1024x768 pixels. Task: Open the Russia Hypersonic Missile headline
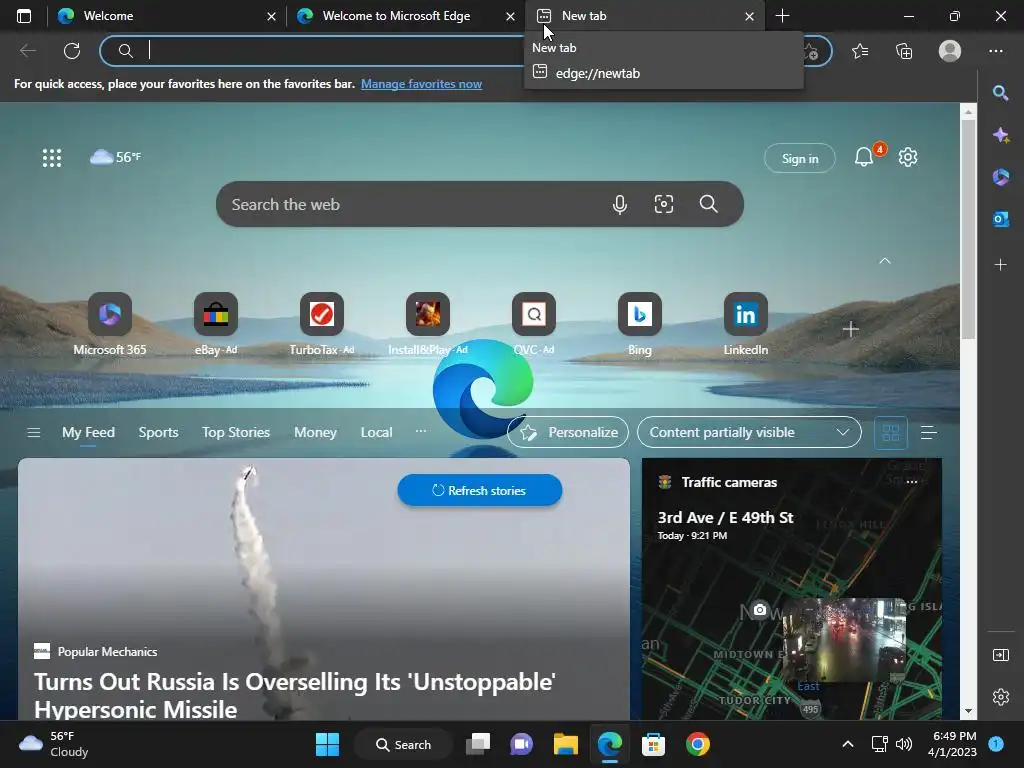pos(295,695)
